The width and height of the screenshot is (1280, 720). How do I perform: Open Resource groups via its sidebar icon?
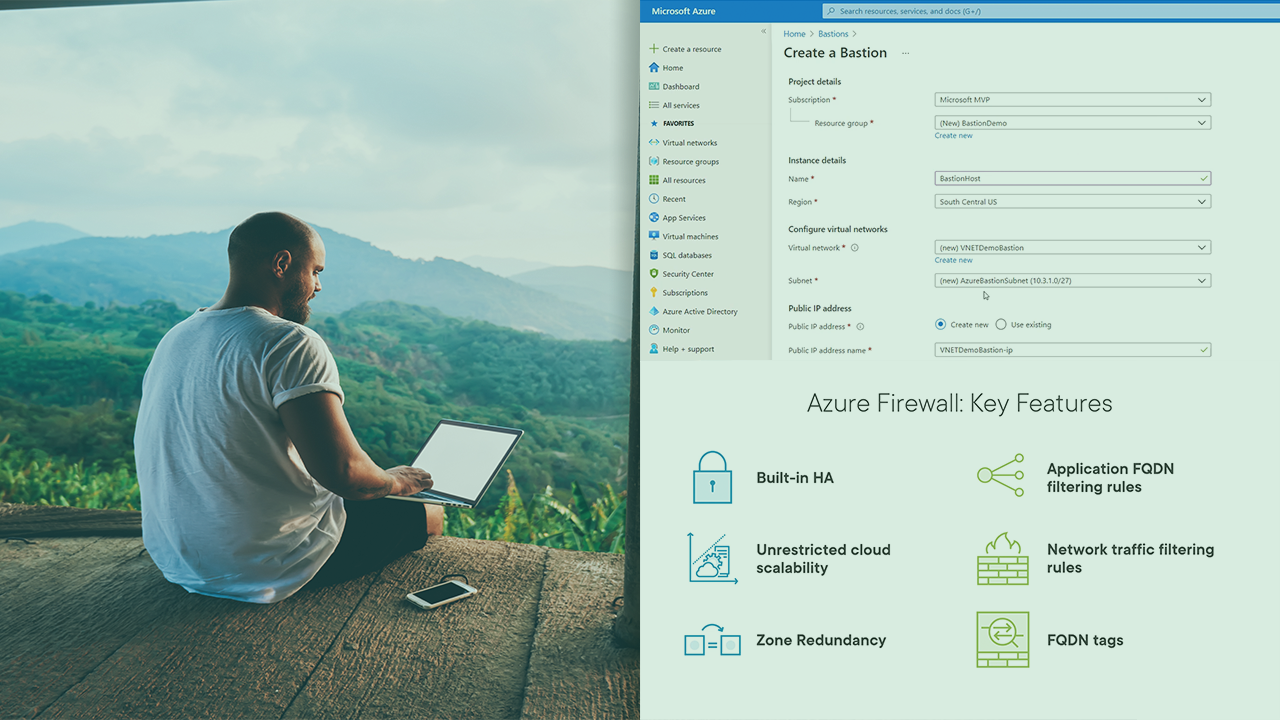pyautogui.click(x=654, y=162)
